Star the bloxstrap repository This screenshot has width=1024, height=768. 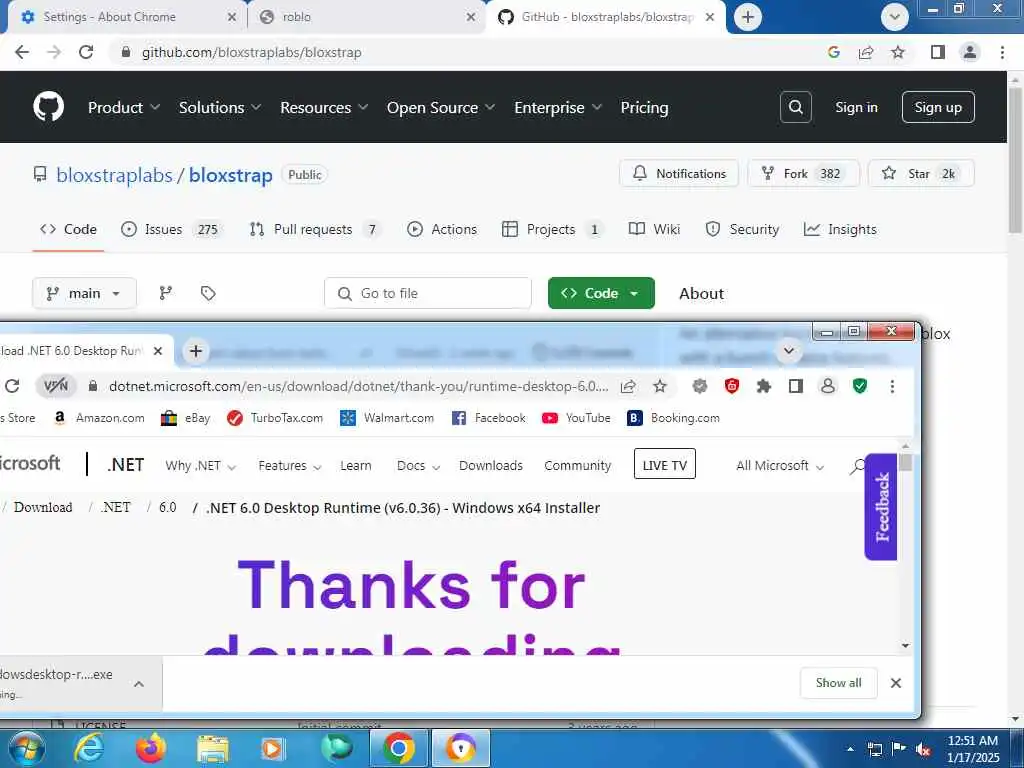(x=921, y=173)
